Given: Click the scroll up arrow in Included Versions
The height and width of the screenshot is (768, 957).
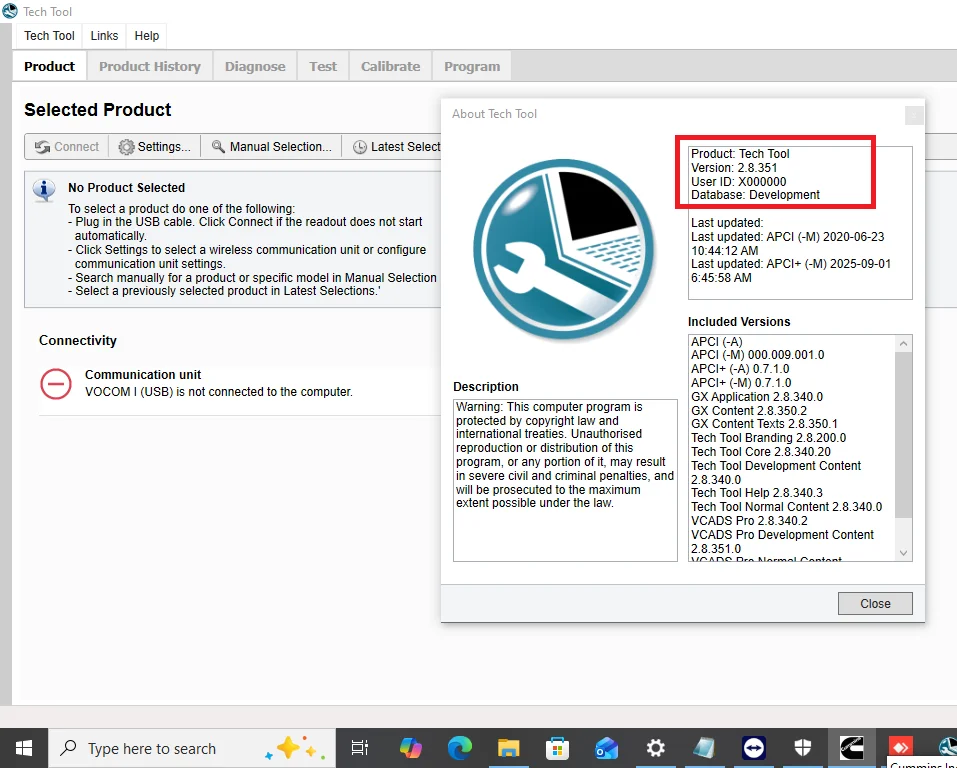Looking at the screenshot, I should [x=903, y=344].
